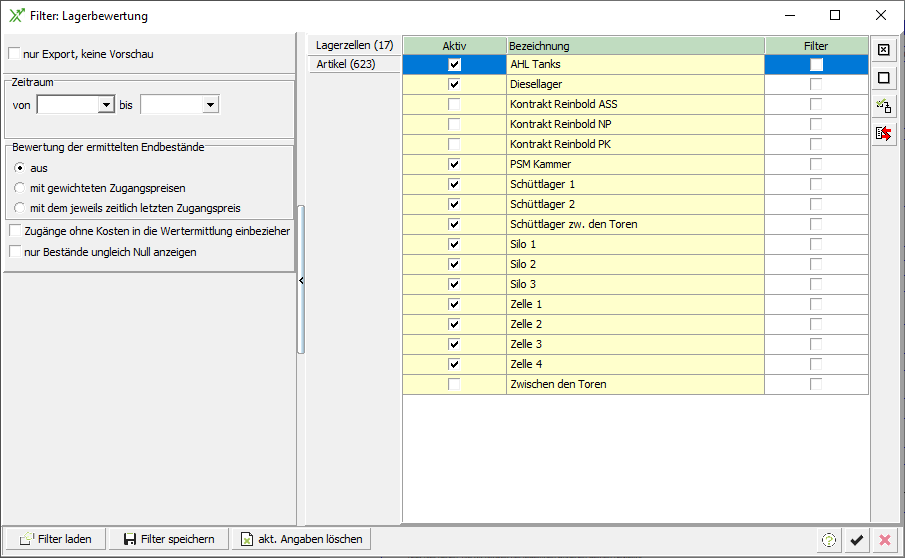Click the Lagerbewertung icon in the title bar
905x558 pixels.
pyautogui.click(x=16, y=15)
